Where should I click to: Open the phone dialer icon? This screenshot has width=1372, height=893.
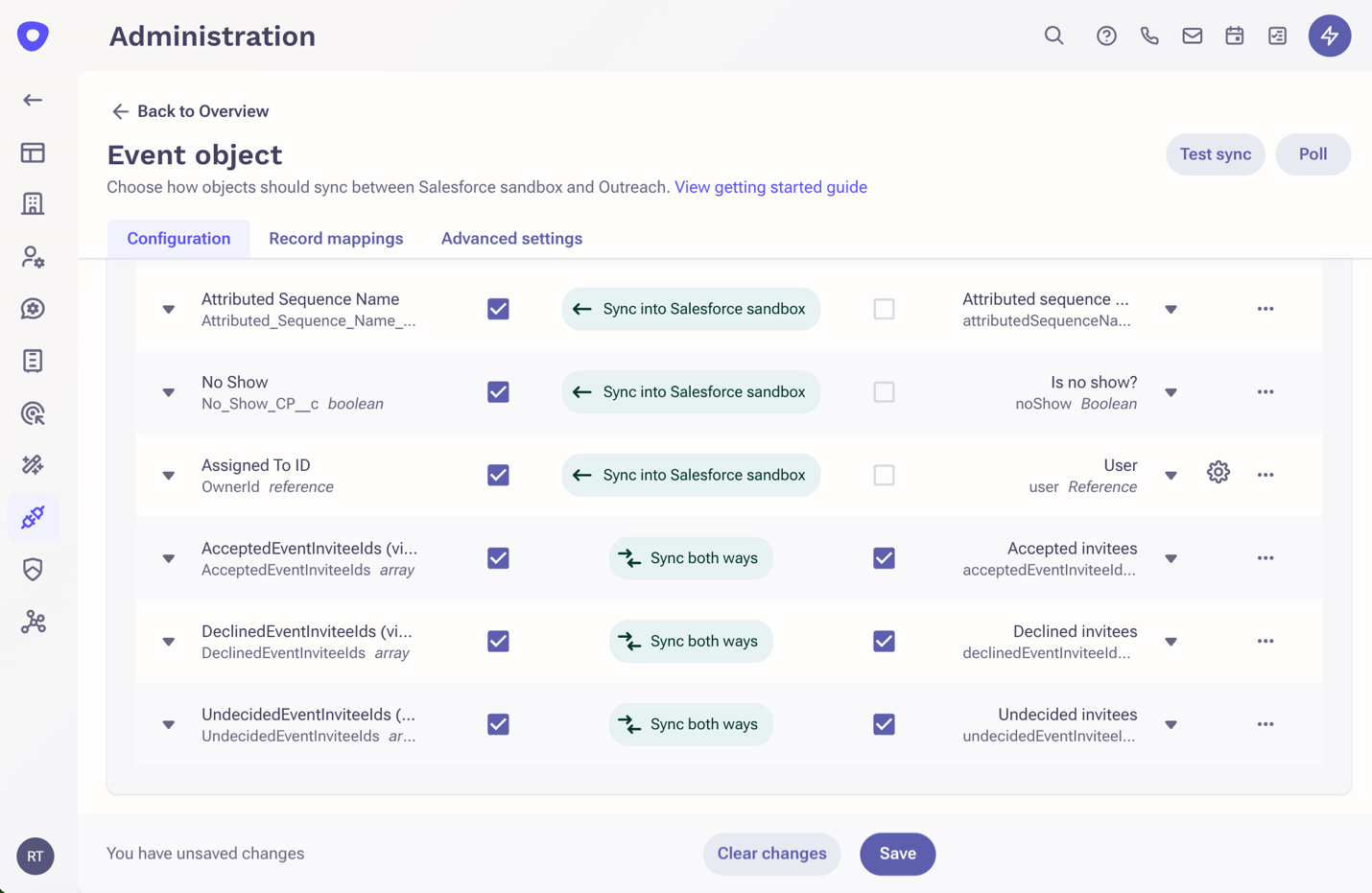[1149, 35]
